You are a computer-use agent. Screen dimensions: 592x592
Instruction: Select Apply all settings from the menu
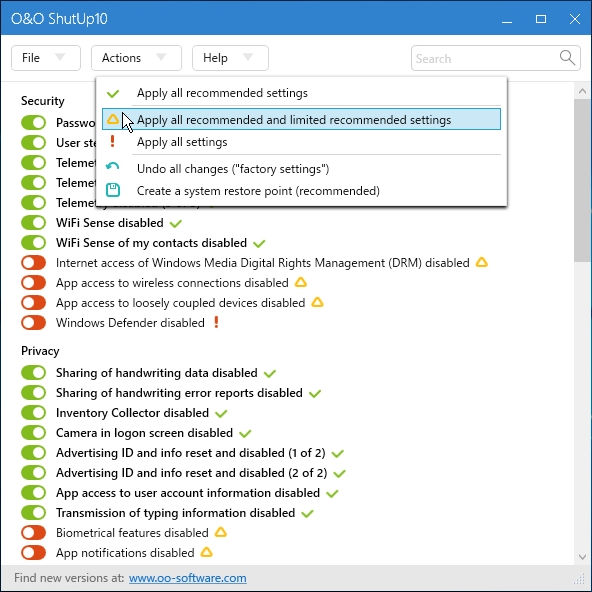pyautogui.click(x=301, y=142)
